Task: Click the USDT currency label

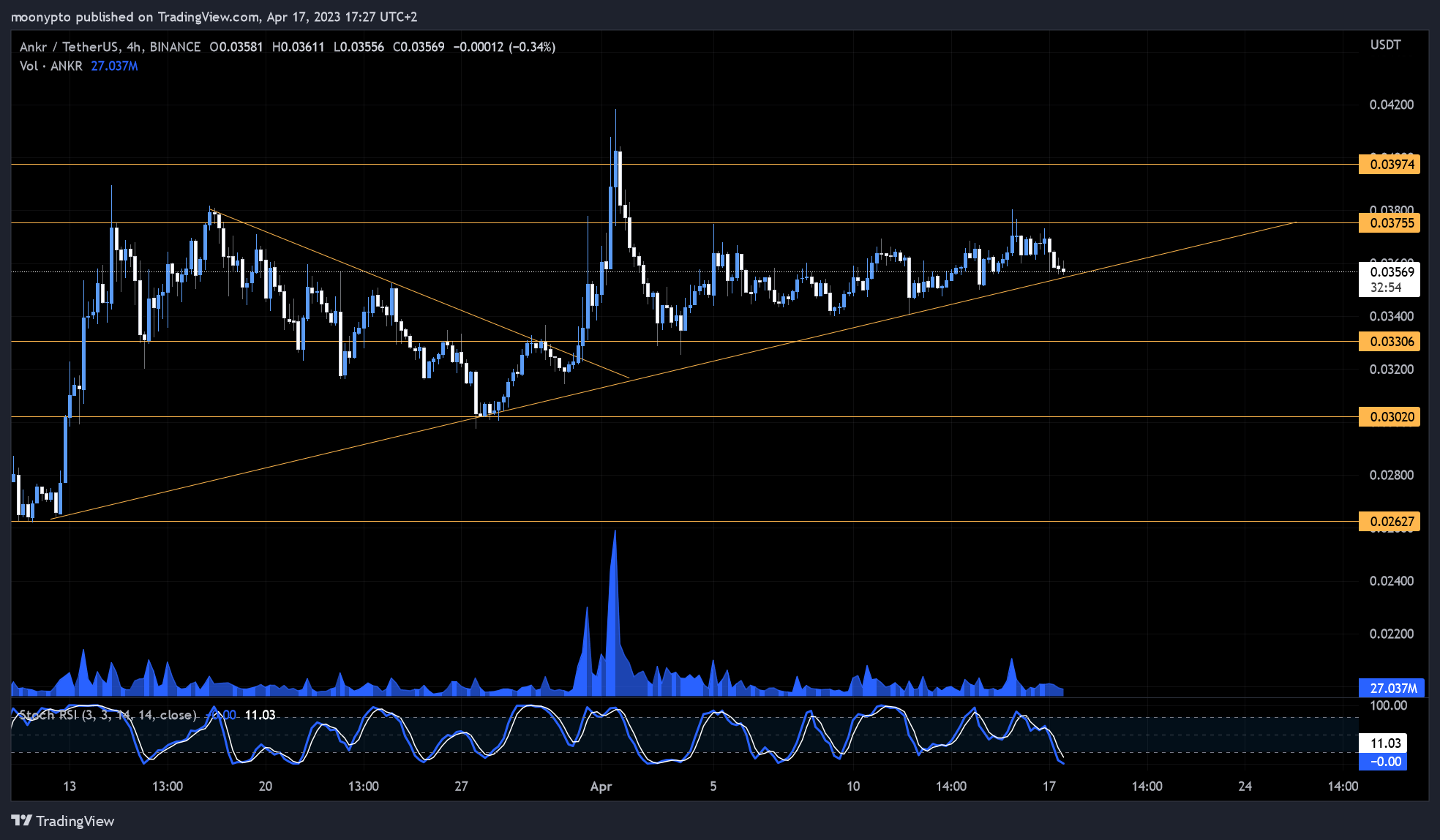Action: [x=1385, y=45]
